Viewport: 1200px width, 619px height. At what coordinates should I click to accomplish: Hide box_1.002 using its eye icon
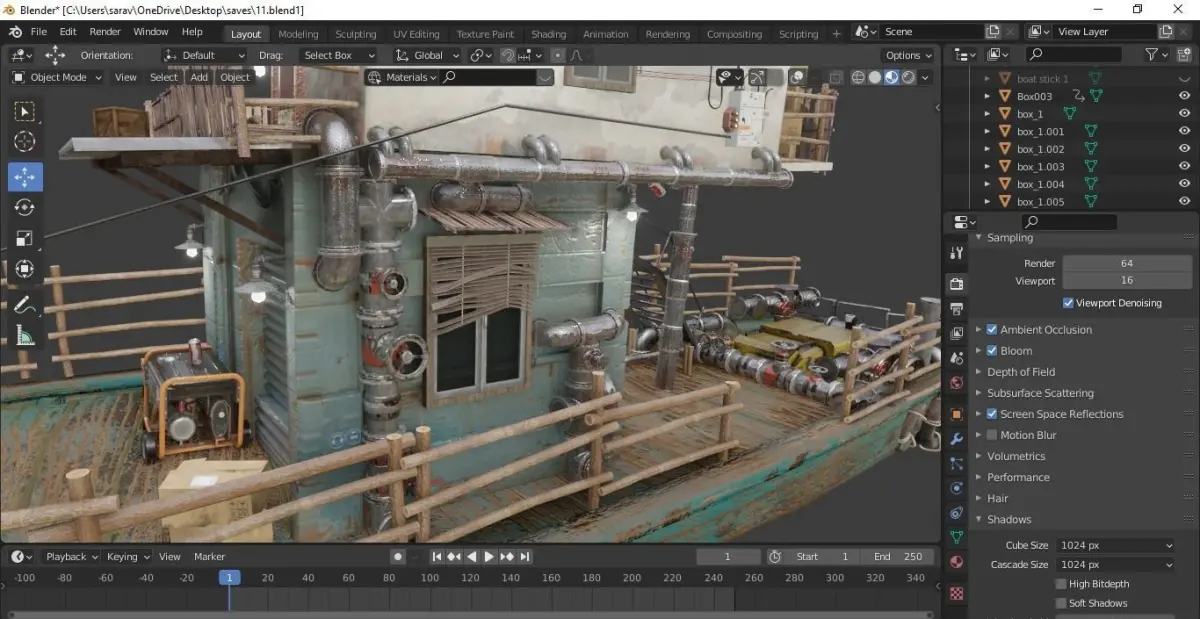pyautogui.click(x=1183, y=149)
